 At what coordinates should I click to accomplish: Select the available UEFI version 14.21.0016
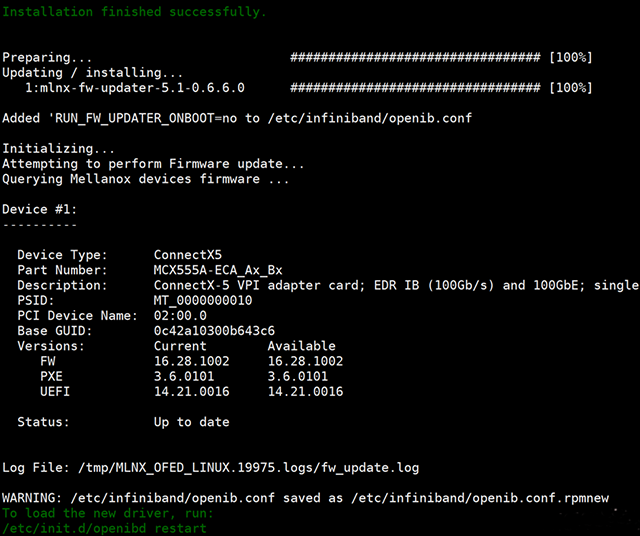click(305, 391)
